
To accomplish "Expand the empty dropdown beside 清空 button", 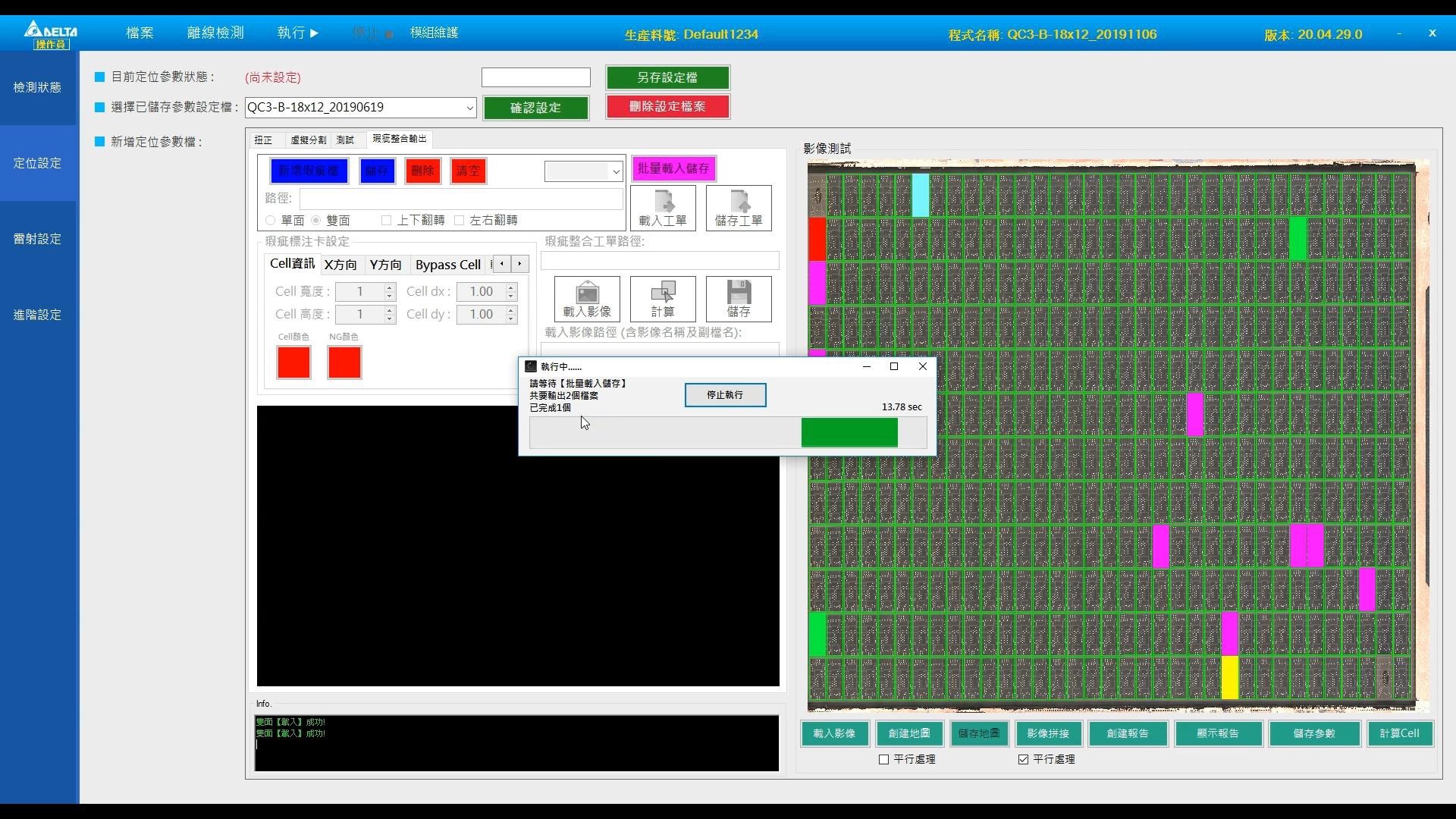I will pos(615,171).
